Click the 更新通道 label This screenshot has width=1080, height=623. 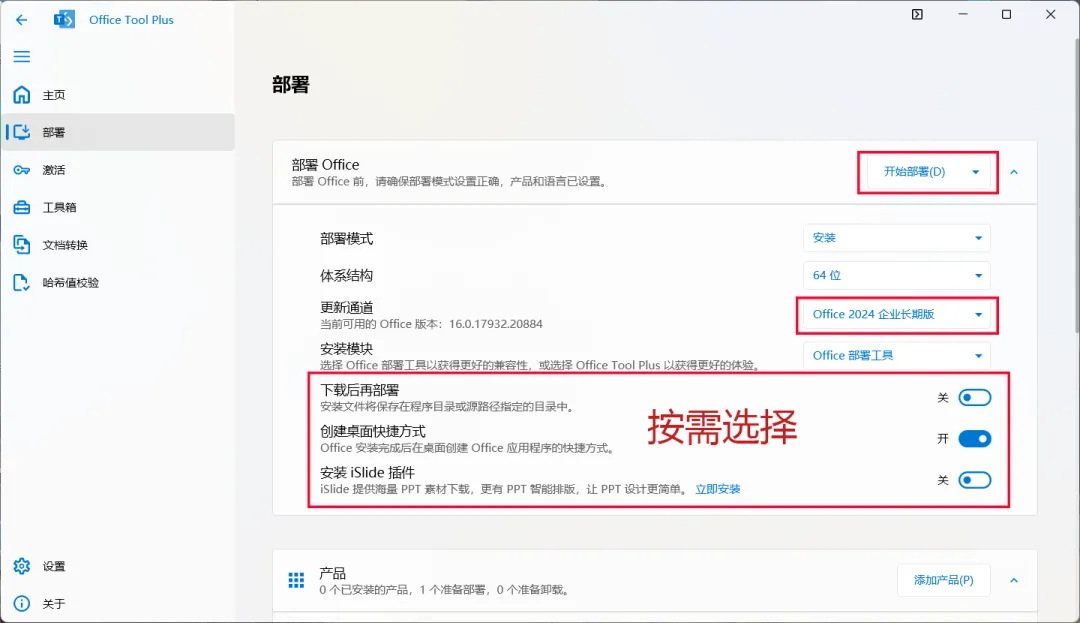click(x=346, y=308)
